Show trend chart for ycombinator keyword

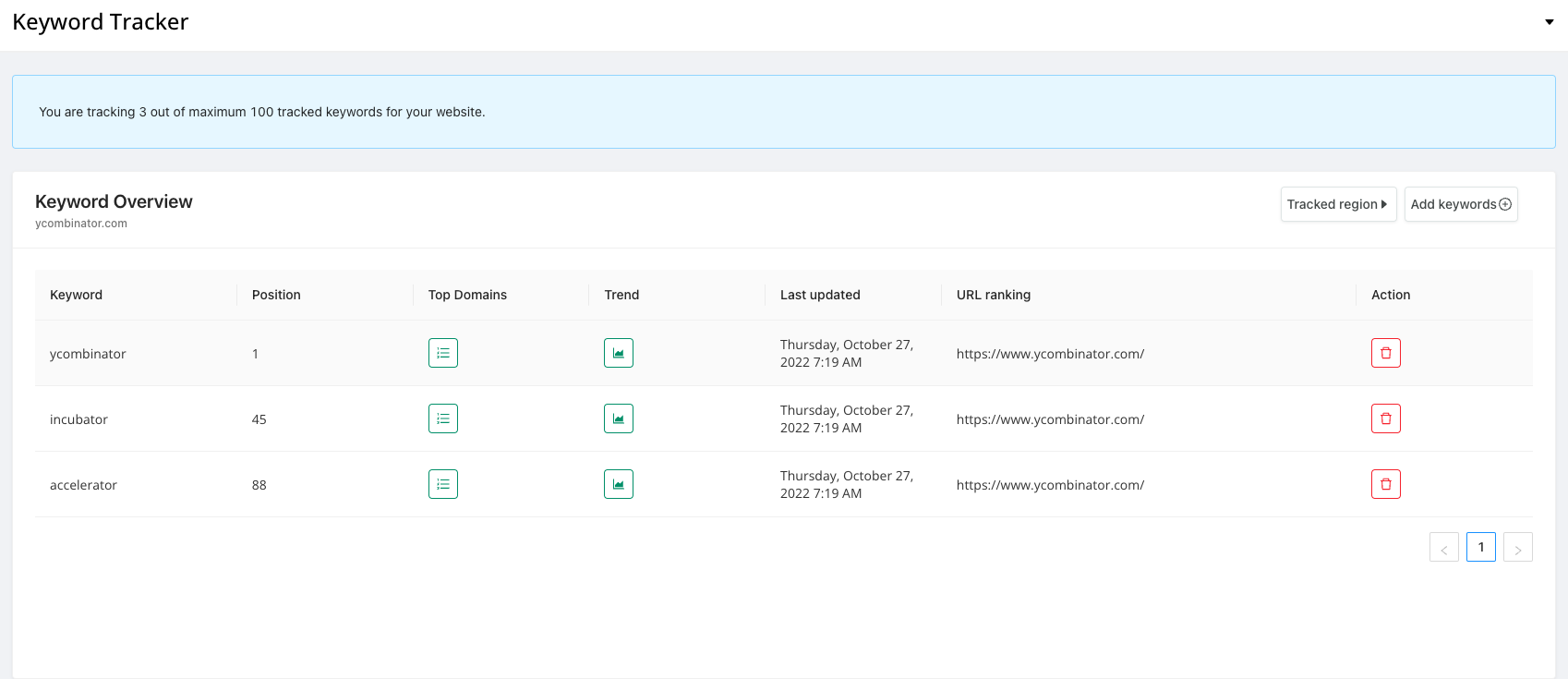pyautogui.click(x=619, y=353)
